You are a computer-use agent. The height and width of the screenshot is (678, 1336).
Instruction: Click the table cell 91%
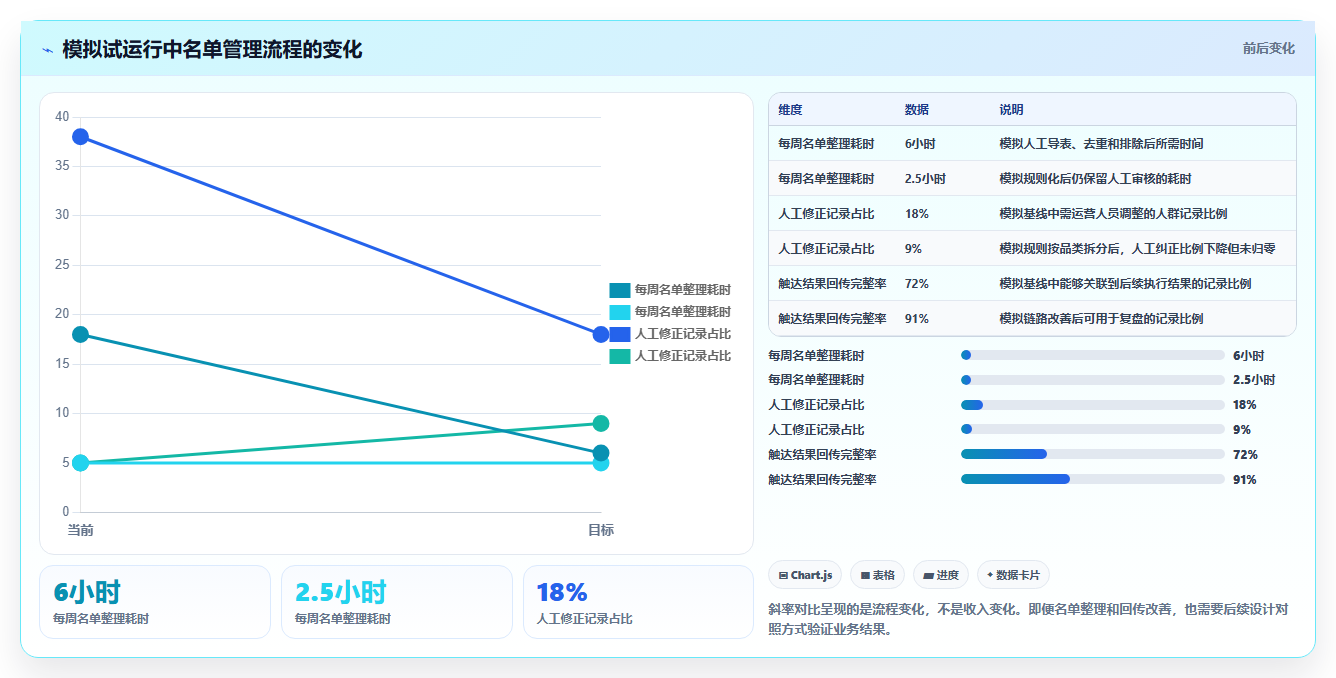coord(916,319)
